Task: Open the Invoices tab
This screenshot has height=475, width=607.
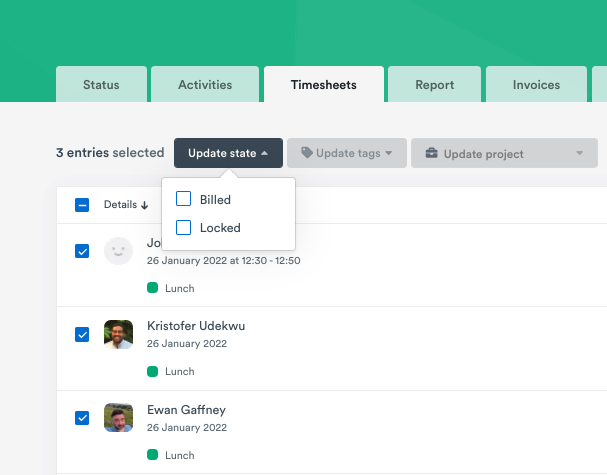Action: 536,85
